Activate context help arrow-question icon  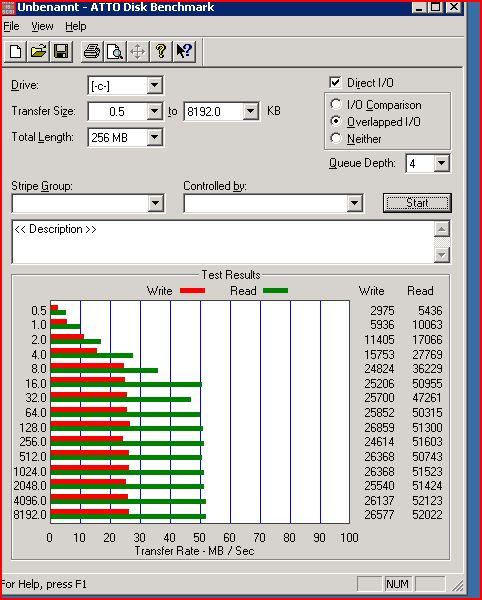[x=184, y=51]
